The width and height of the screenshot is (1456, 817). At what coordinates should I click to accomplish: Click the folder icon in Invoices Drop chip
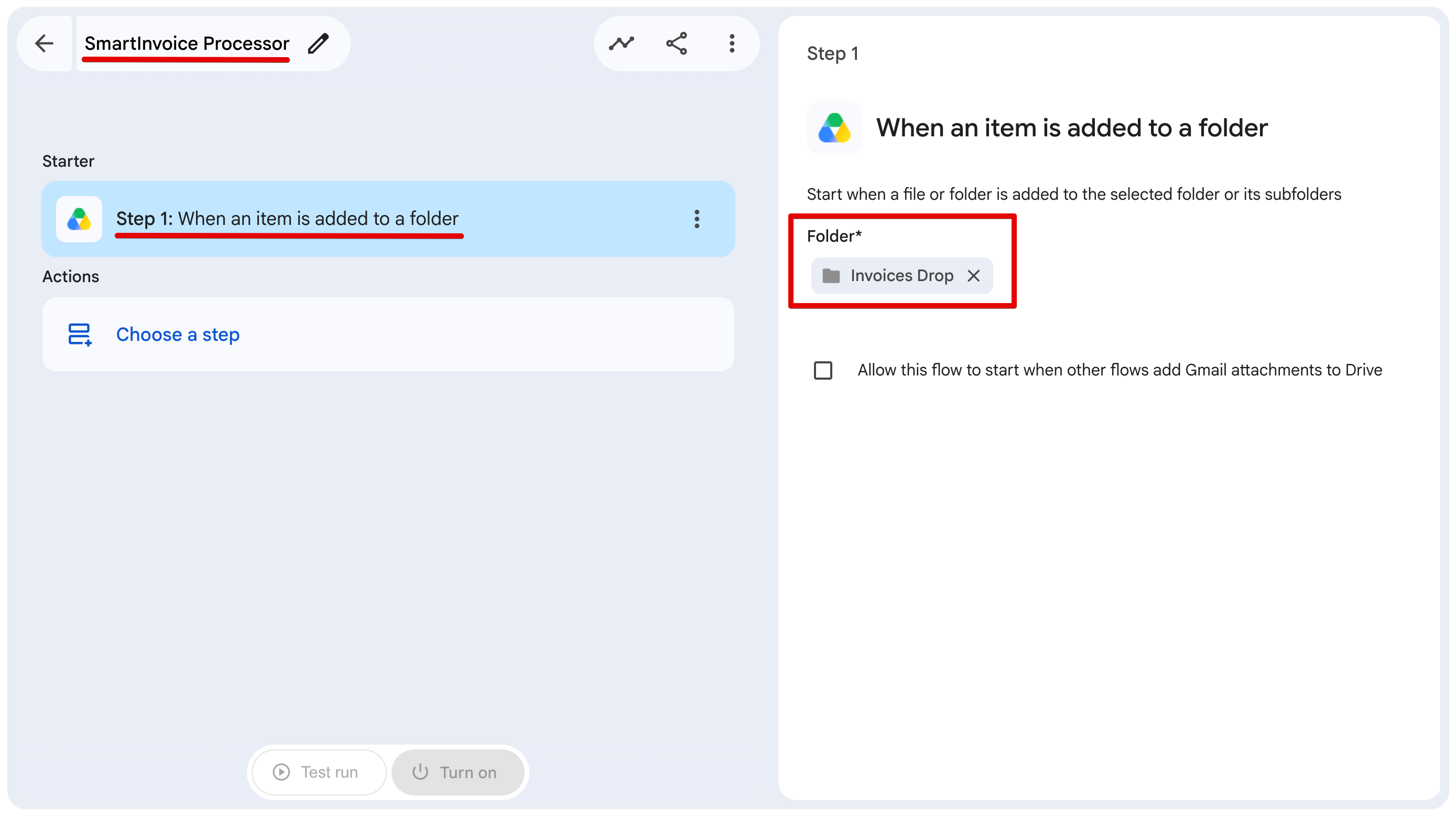[830, 275]
